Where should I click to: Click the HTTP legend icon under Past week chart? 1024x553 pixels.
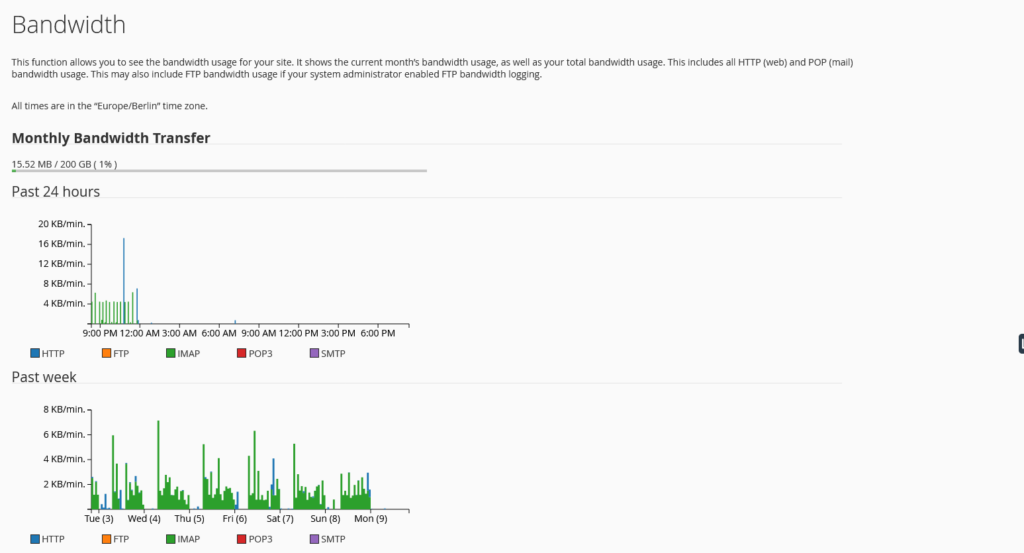(35, 539)
